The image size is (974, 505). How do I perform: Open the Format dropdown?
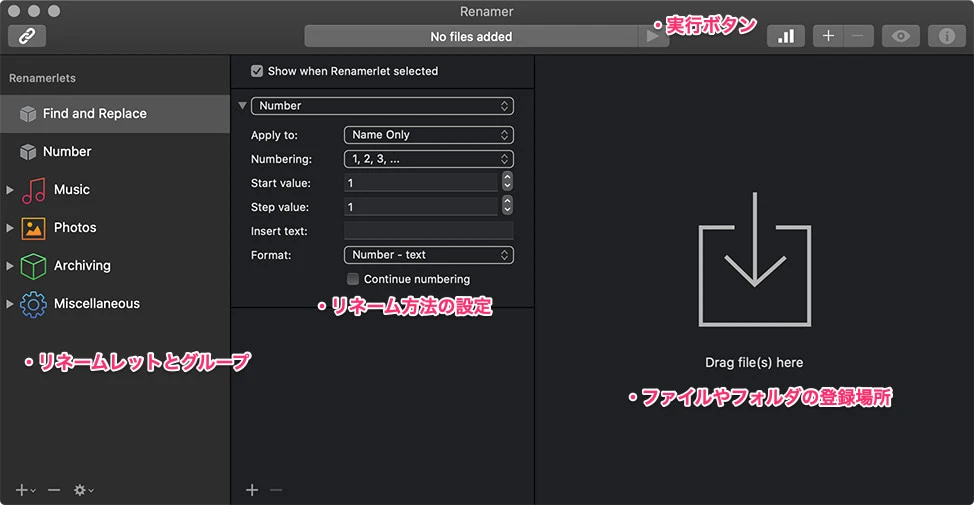click(428, 255)
